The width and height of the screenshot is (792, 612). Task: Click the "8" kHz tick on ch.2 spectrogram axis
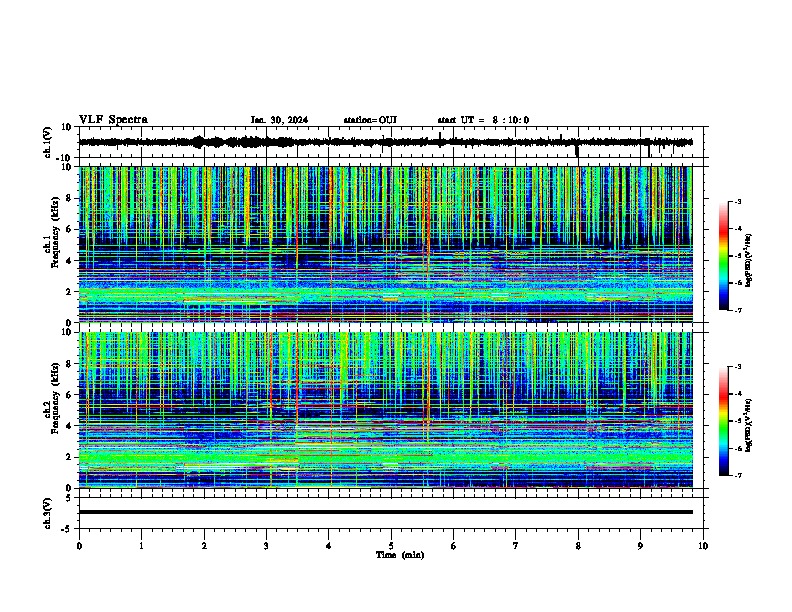pos(70,364)
